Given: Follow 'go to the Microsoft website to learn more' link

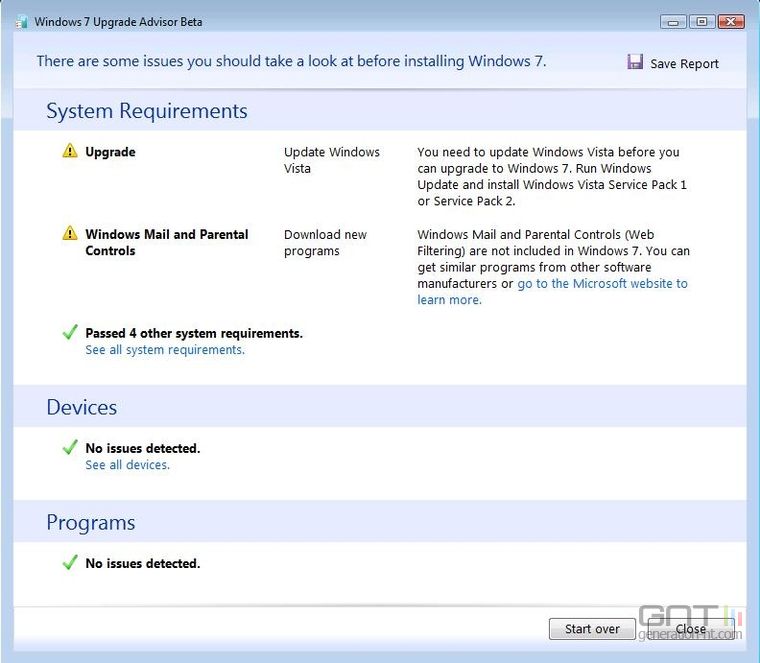Looking at the screenshot, I should click(x=552, y=291).
